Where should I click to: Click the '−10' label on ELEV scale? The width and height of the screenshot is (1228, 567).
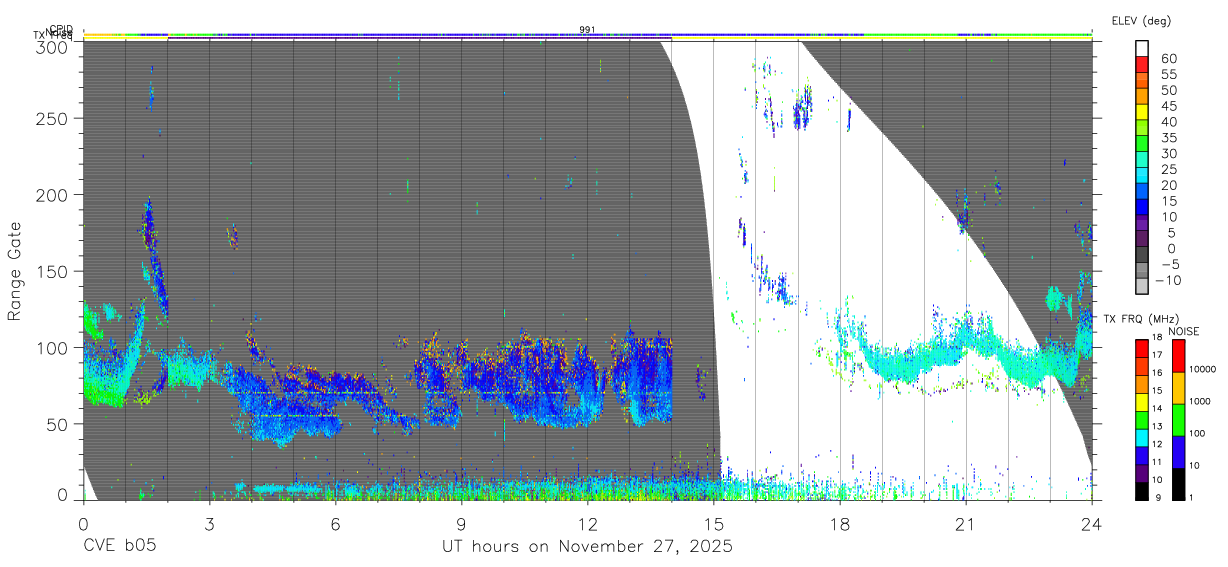point(1168,280)
